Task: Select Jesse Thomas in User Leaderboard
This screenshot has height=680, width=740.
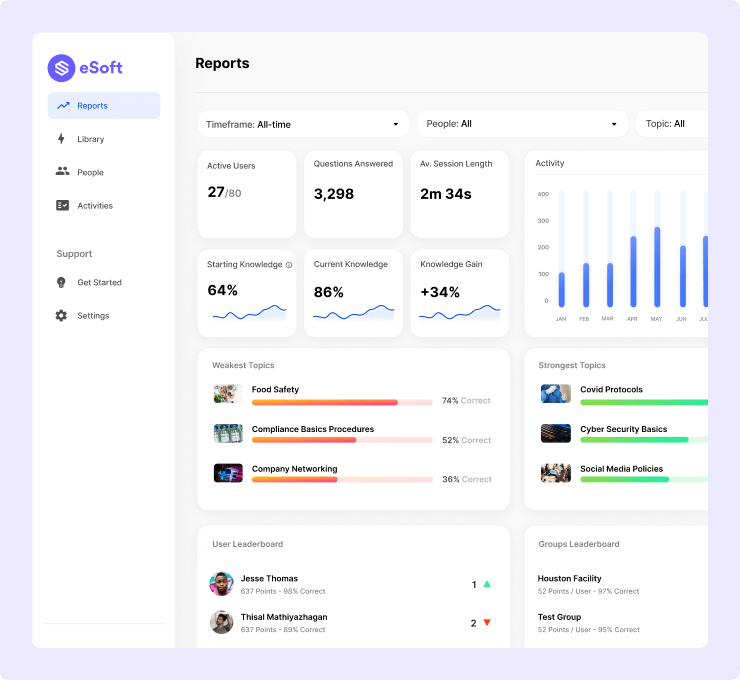Action: [x=268, y=578]
